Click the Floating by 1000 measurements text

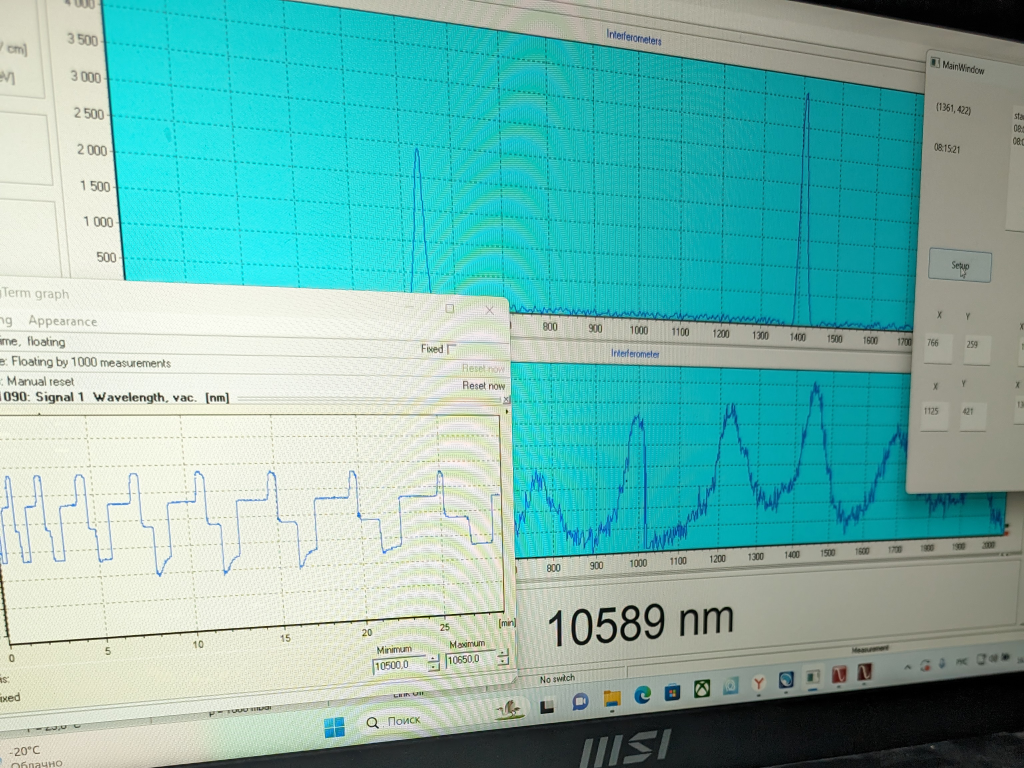point(91,362)
